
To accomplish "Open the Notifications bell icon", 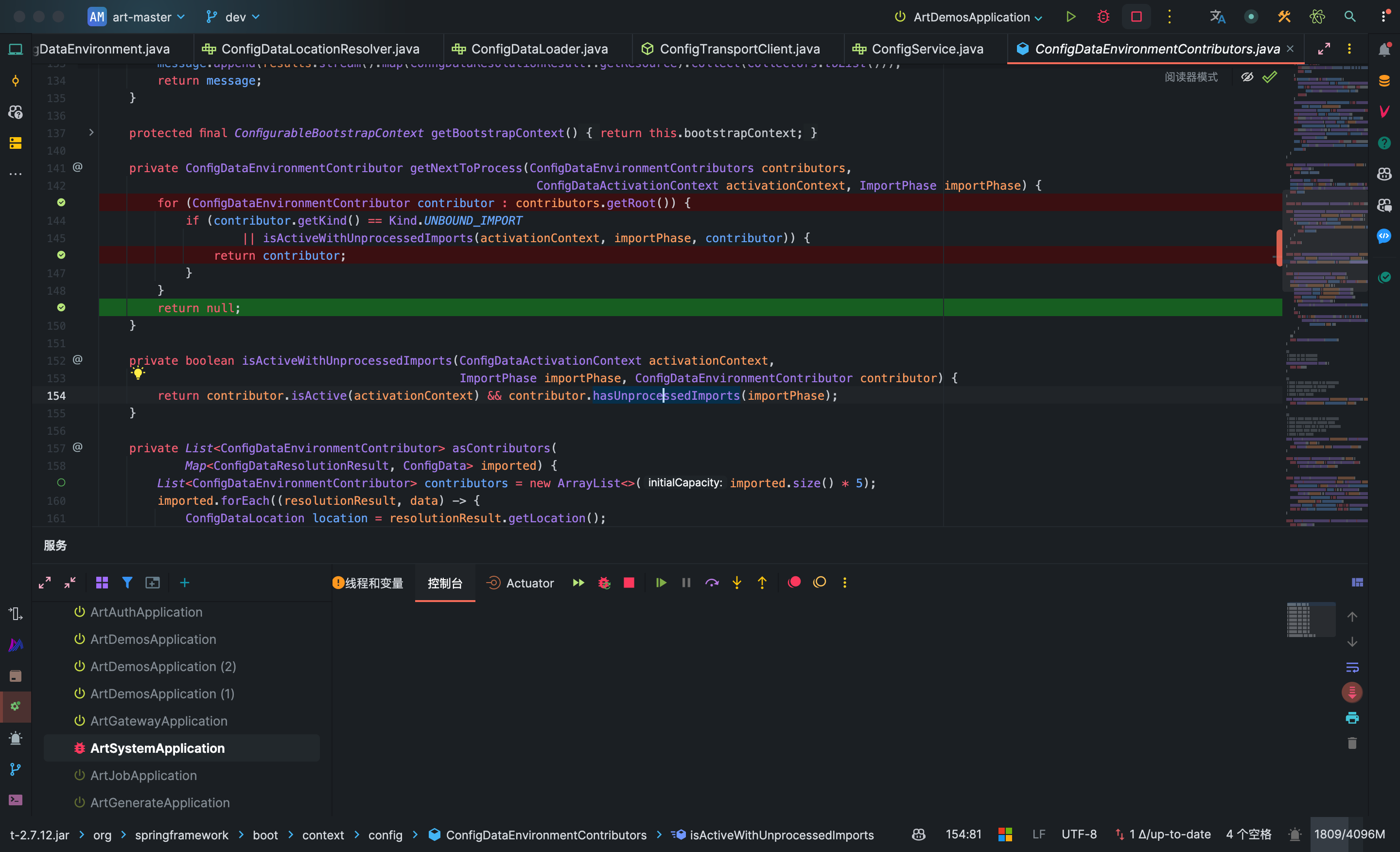I will click(x=1384, y=50).
